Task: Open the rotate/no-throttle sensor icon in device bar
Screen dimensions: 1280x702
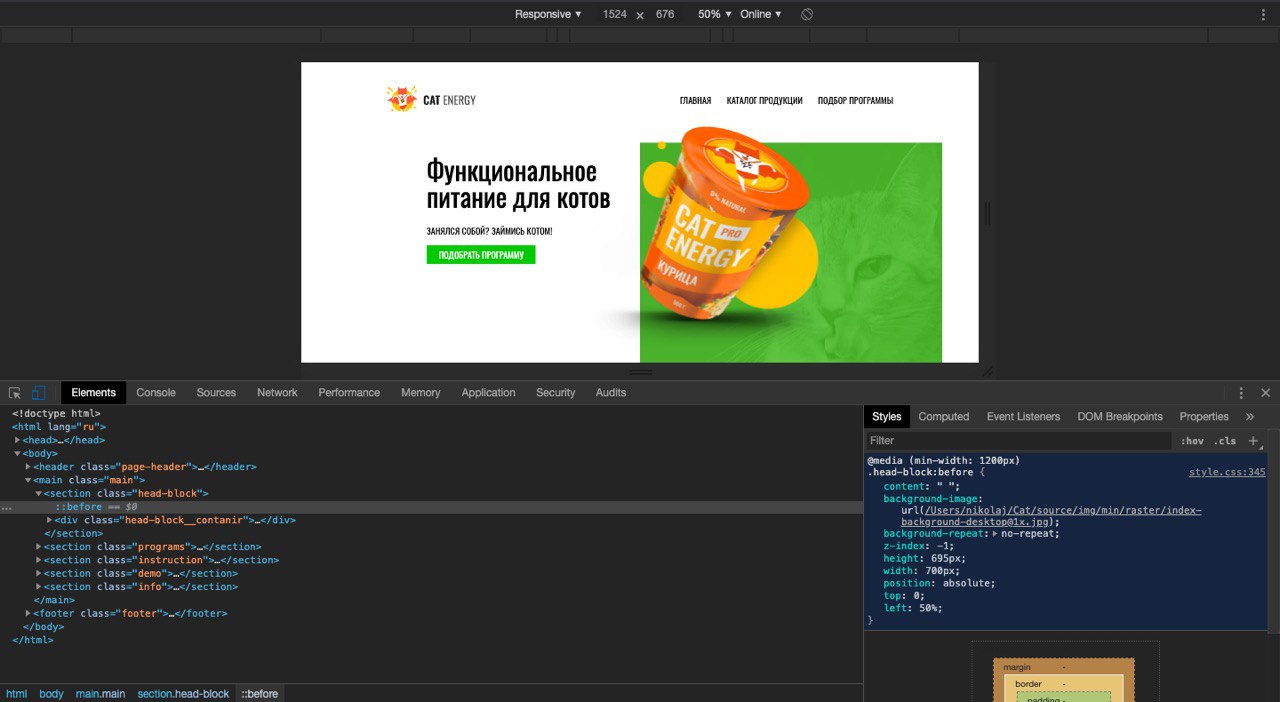Action: [807, 14]
